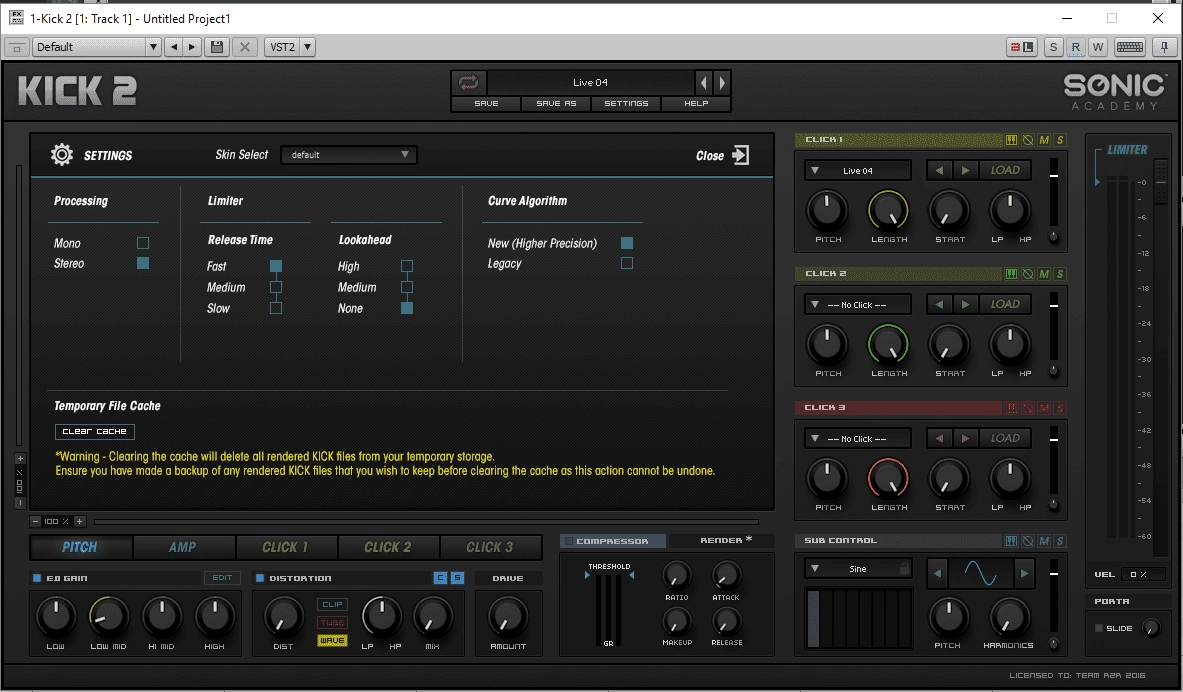Set limiter release time to Medium
Viewport: 1183px width, 692px height.
point(276,288)
